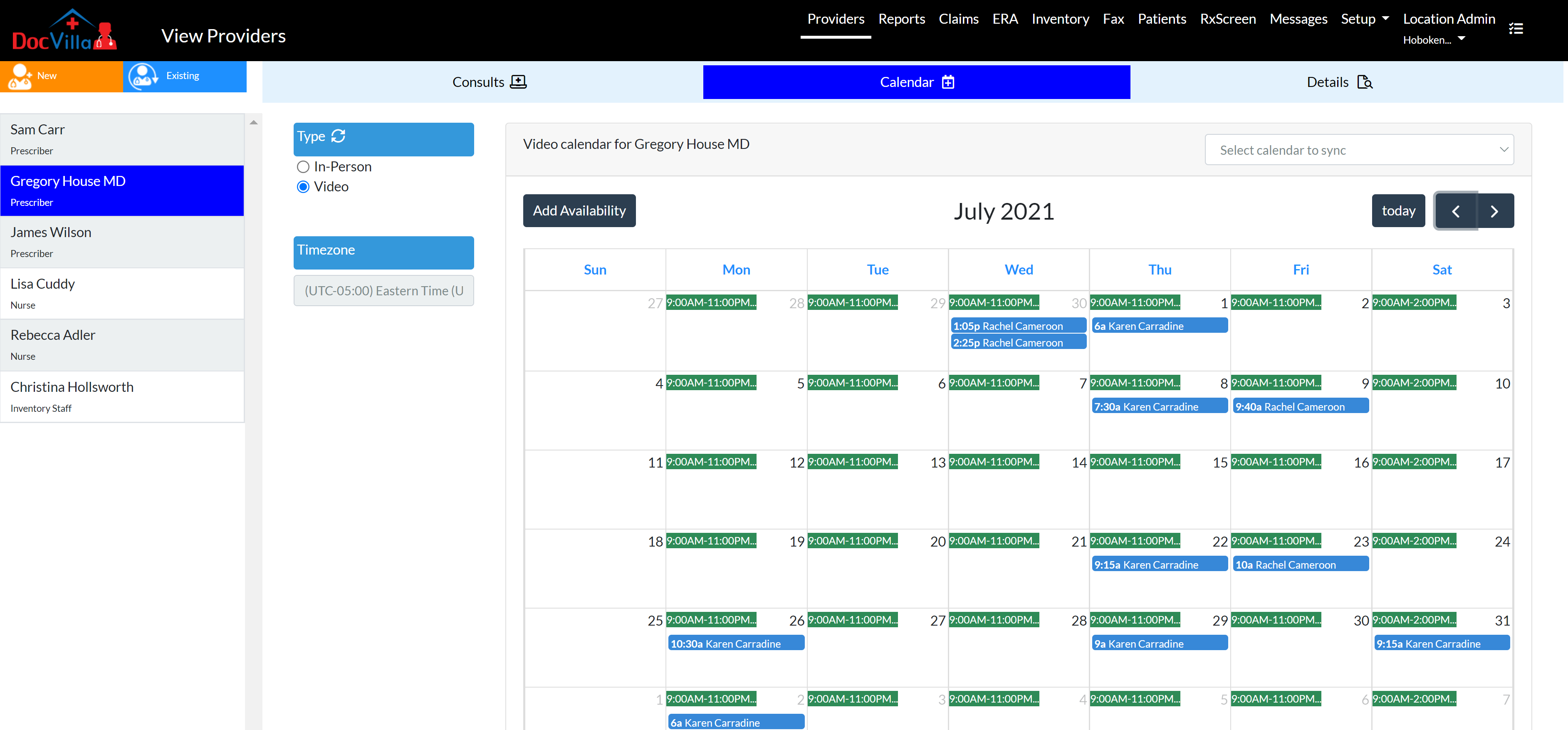Open the Select calendar to sync dropdown

1359,150
